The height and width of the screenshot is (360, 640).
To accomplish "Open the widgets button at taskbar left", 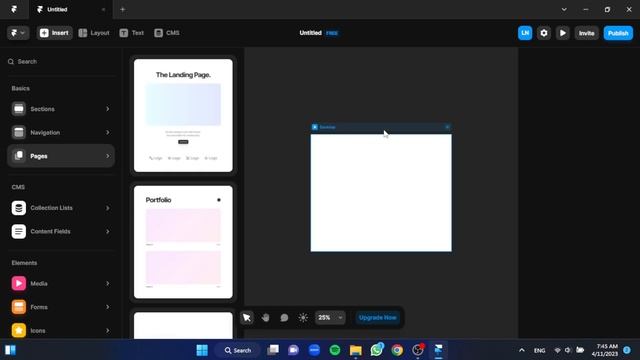I will point(10,350).
